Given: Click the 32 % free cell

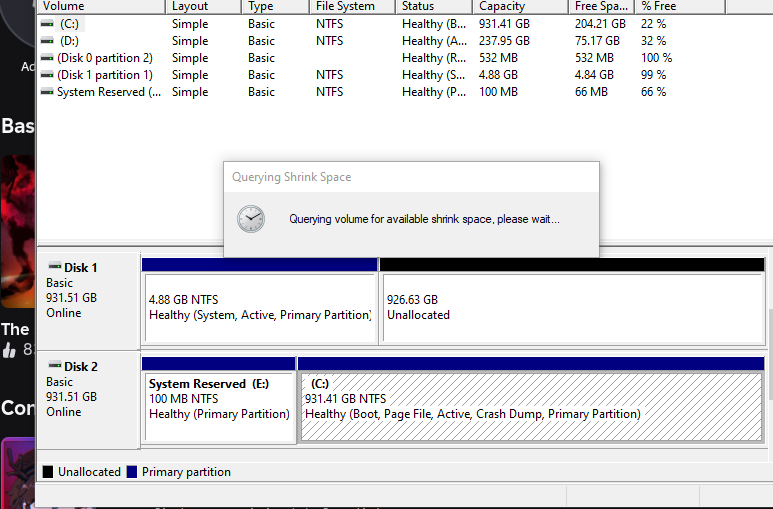Looking at the screenshot, I should 653,40.
